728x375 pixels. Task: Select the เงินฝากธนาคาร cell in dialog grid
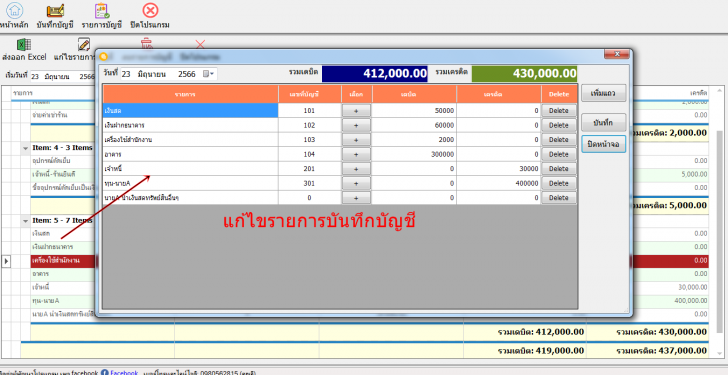[191, 125]
